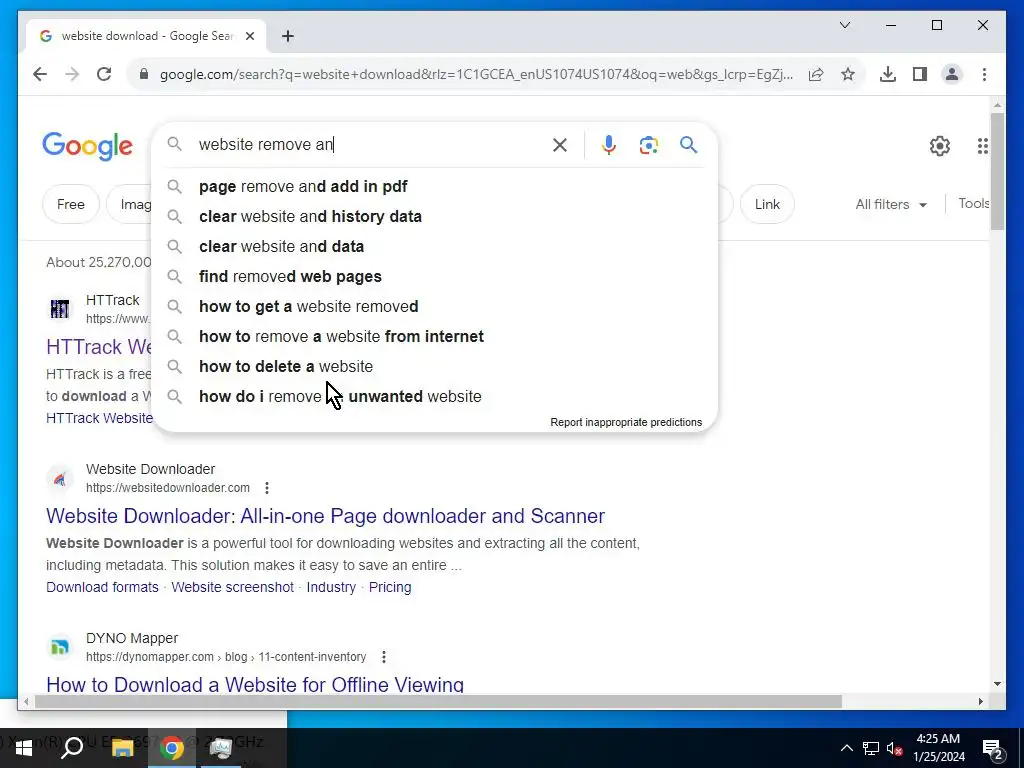
Task: Reload the page with the refresh icon
Action: 104,74
